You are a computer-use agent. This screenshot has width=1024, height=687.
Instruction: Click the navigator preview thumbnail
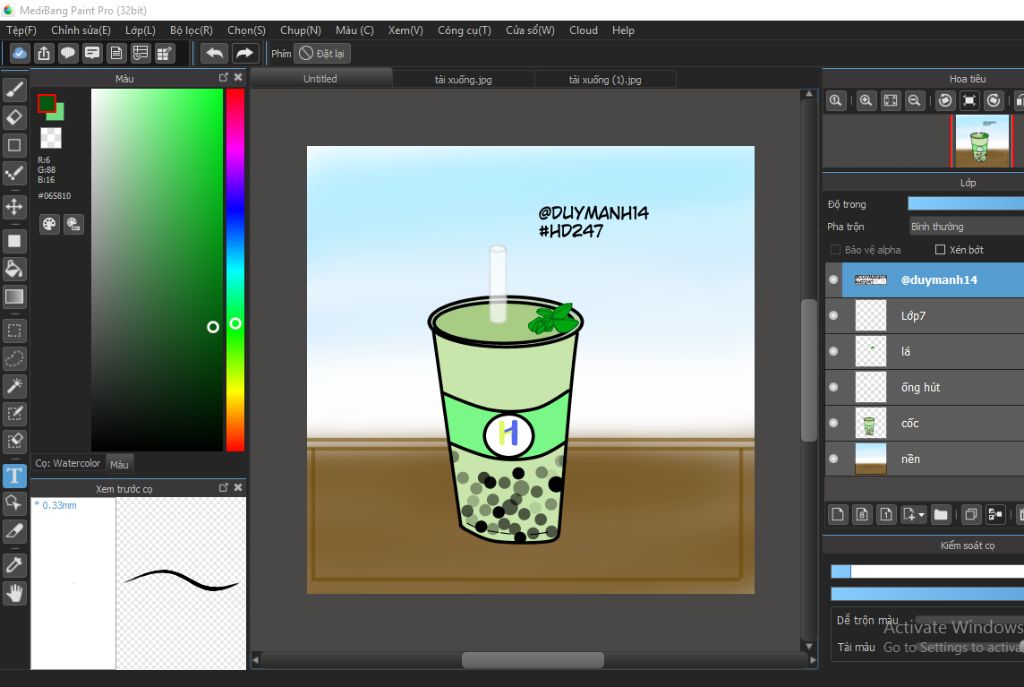coord(982,141)
